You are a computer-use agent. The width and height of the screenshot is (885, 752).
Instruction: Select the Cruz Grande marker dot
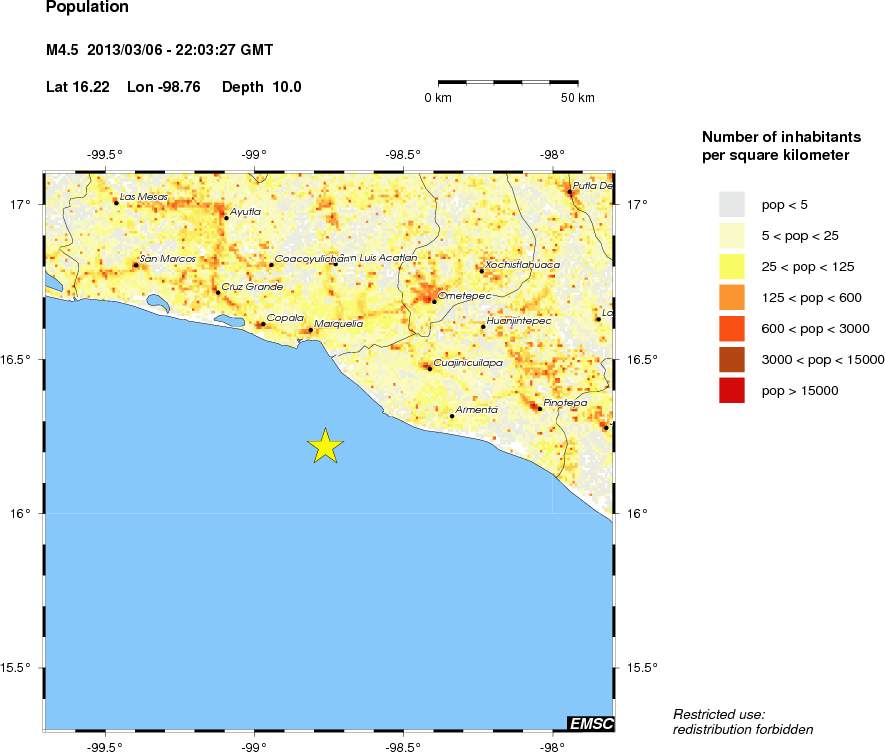tap(218, 292)
